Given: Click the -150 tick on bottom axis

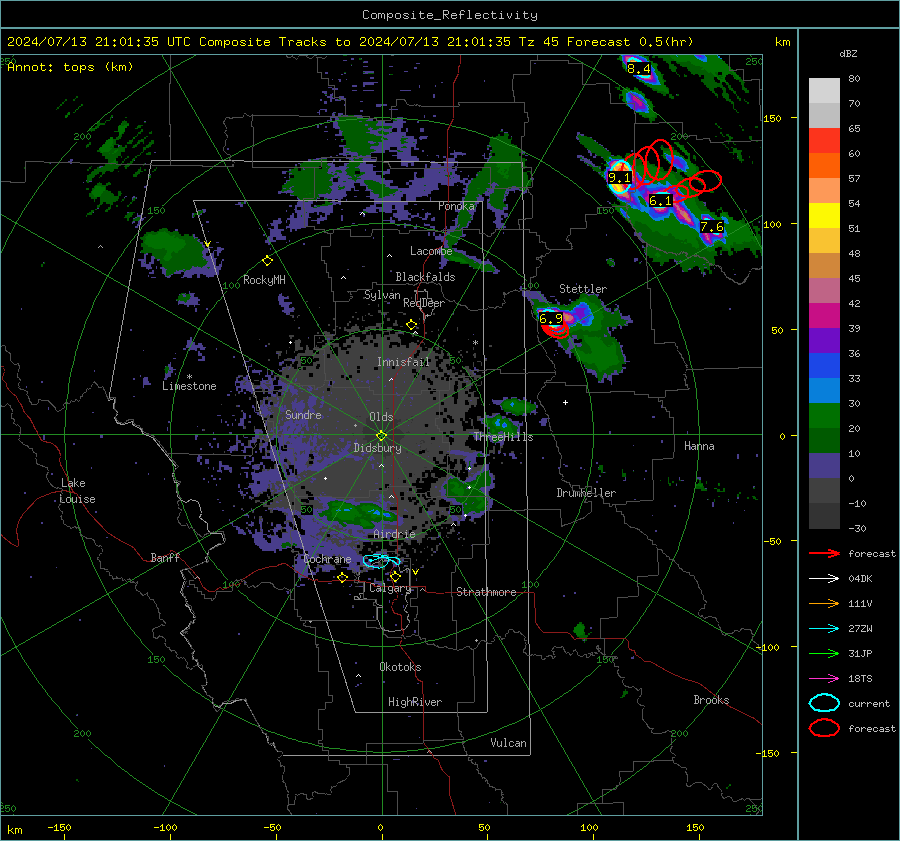Looking at the screenshot, I should (x=59, y=828).
